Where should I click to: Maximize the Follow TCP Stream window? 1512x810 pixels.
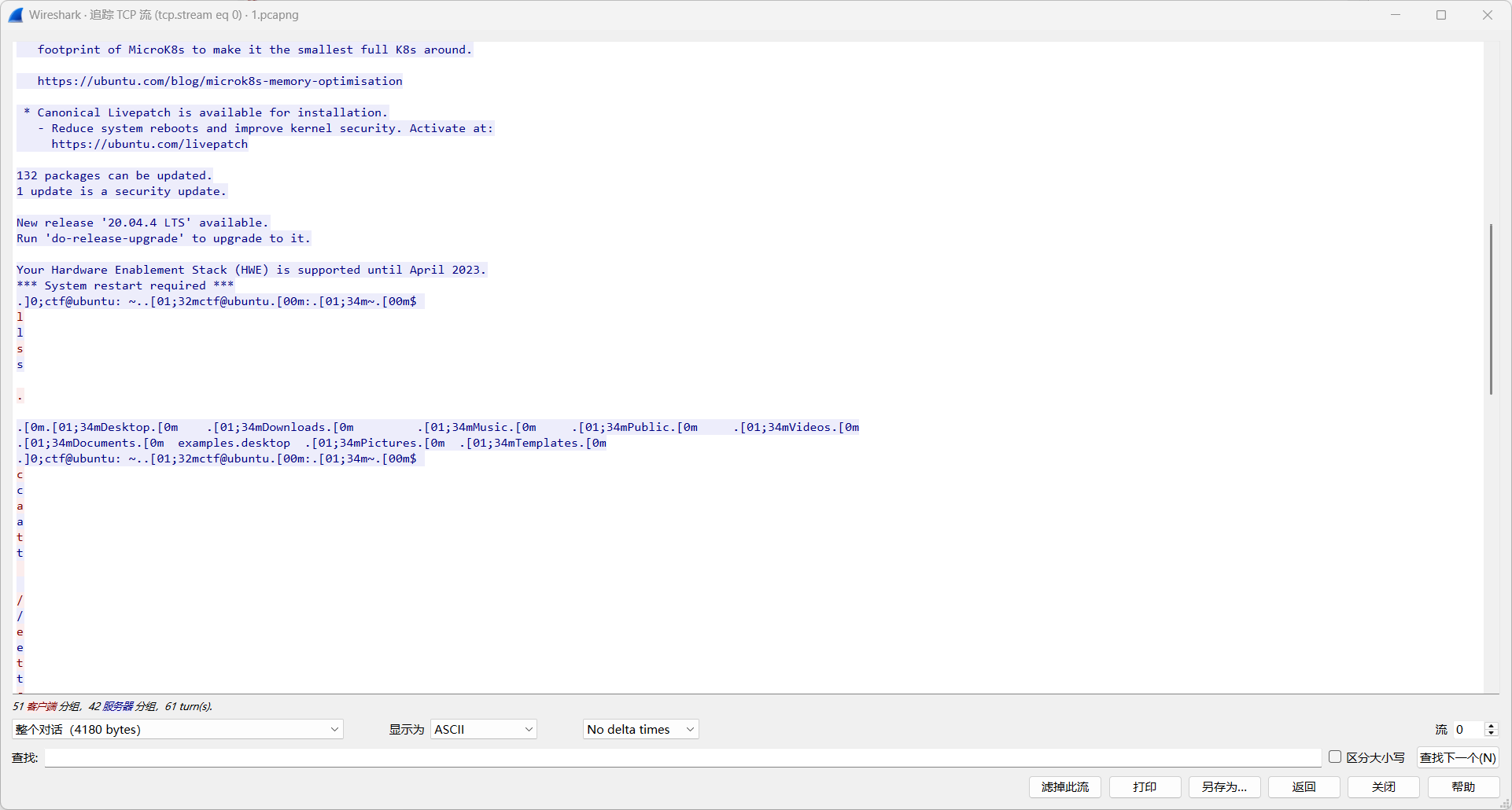click(x=1441, y=15)
